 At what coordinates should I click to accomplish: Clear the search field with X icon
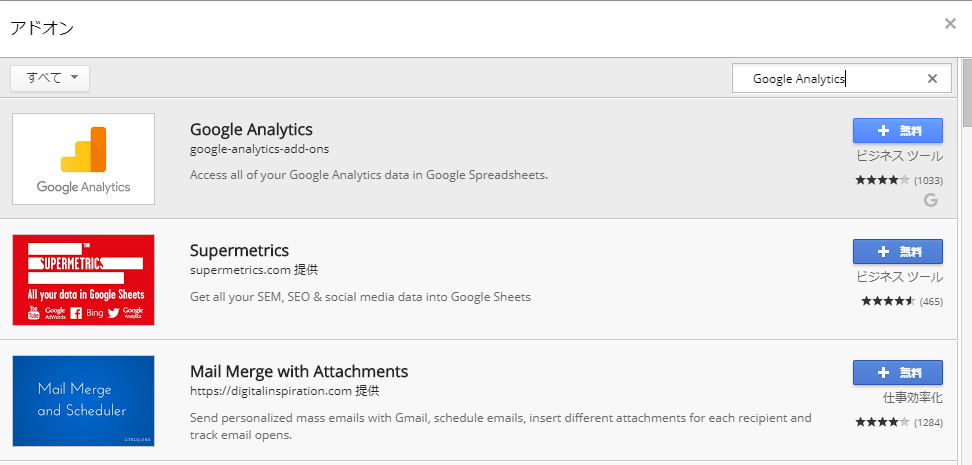point(932,79)
